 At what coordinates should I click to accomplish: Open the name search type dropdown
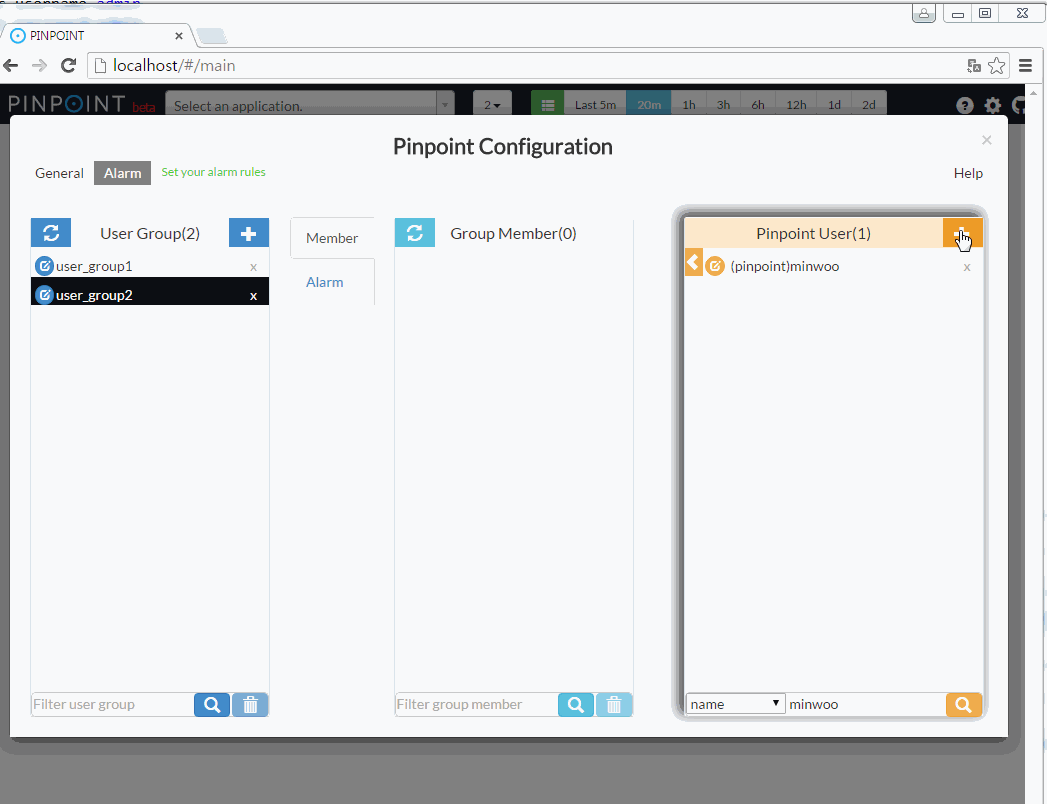(x=735, y=704)
